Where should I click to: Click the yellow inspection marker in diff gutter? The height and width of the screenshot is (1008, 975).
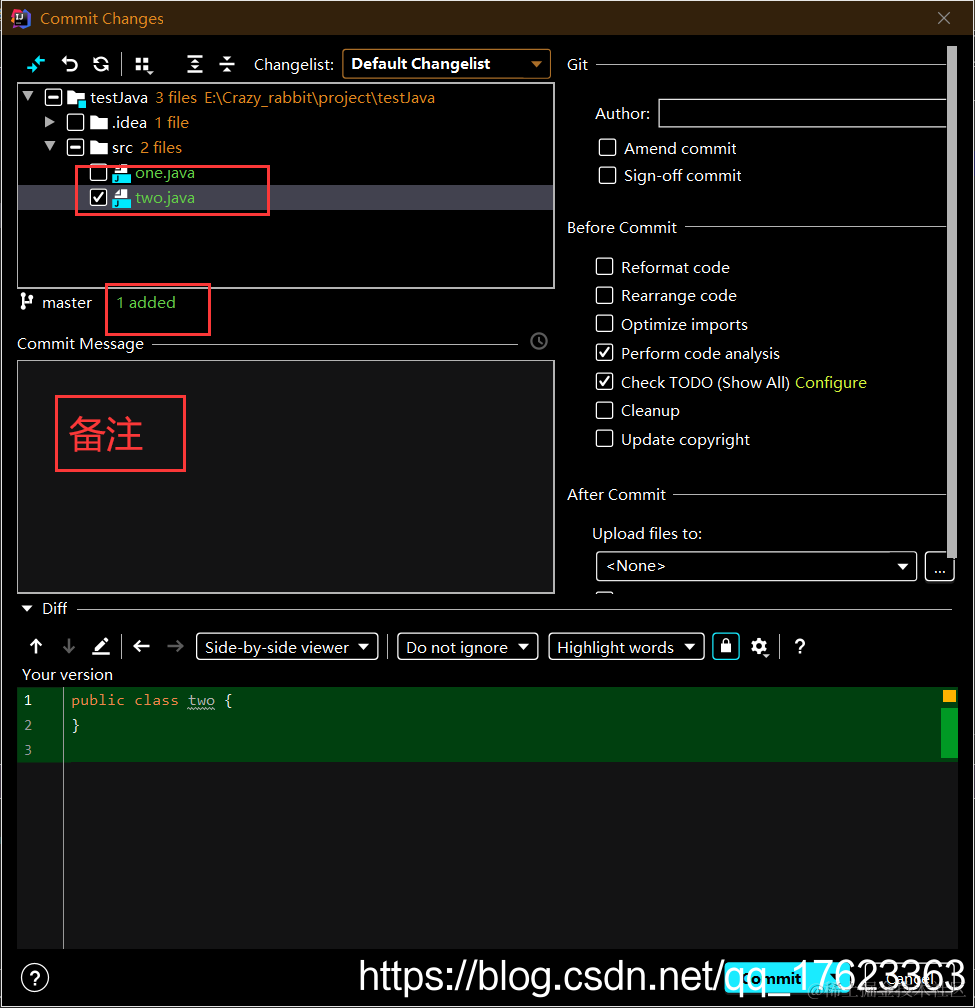pos(949,696)
